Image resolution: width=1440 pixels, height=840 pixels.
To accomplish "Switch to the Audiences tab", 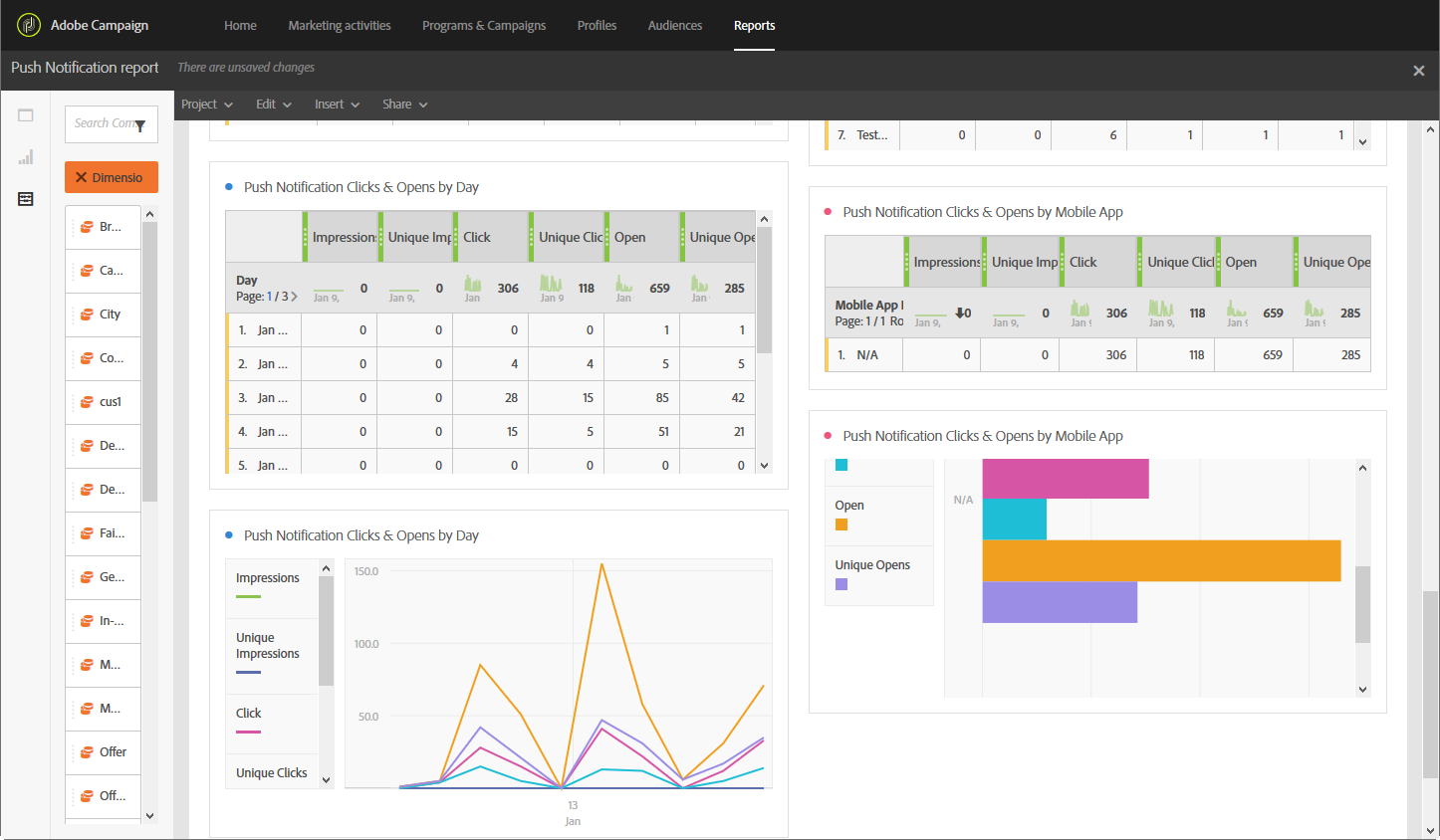I will (675, 26).
